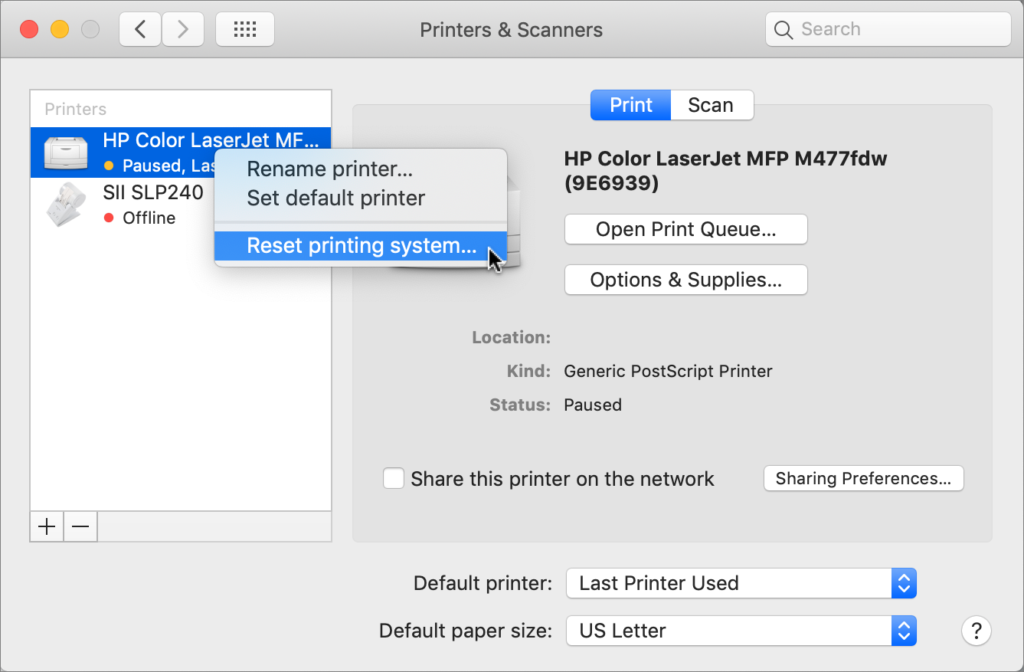The height and width of the screenshot is (672, 1024).
Task: Click the add printer plus button
Action: coord(46,527)
